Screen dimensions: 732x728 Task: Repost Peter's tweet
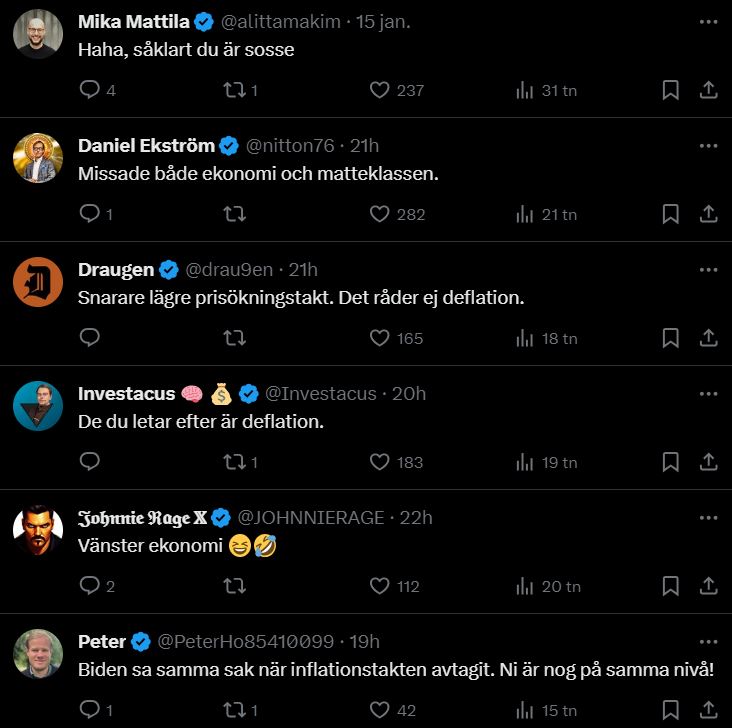(234, 710)
